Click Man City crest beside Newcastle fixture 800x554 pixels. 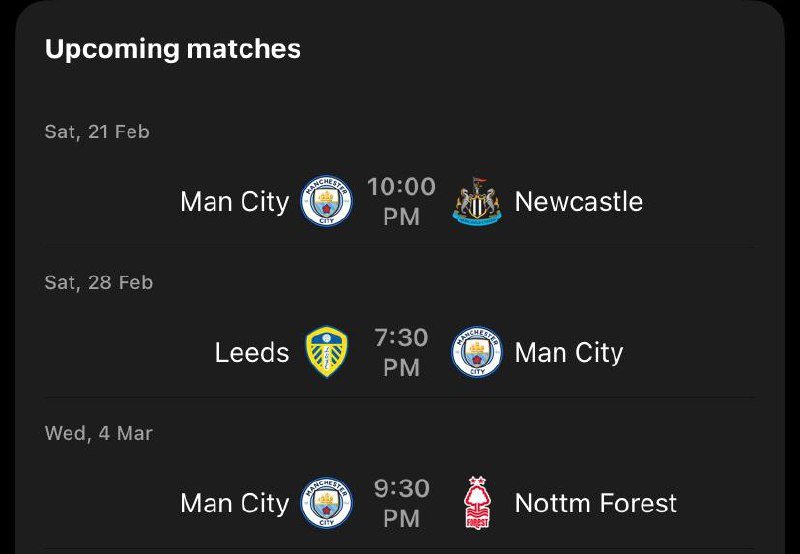tap(326, 201)
